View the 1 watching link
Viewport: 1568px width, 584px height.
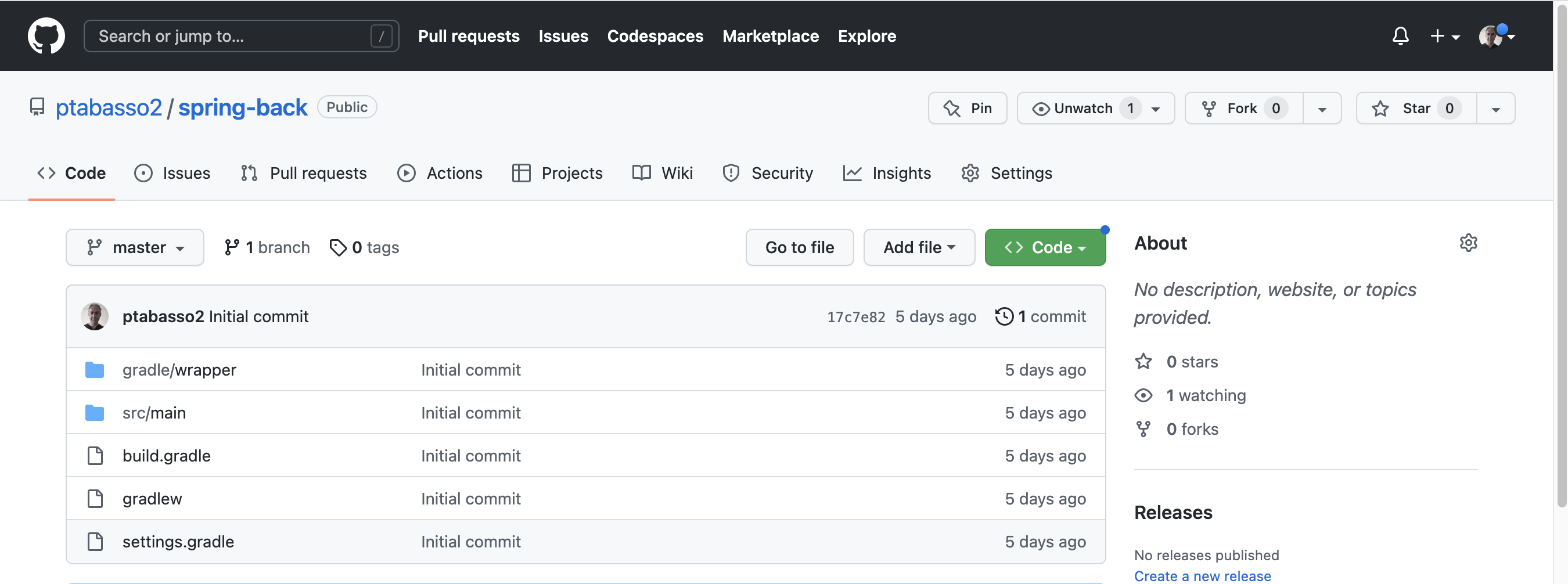1190,395
